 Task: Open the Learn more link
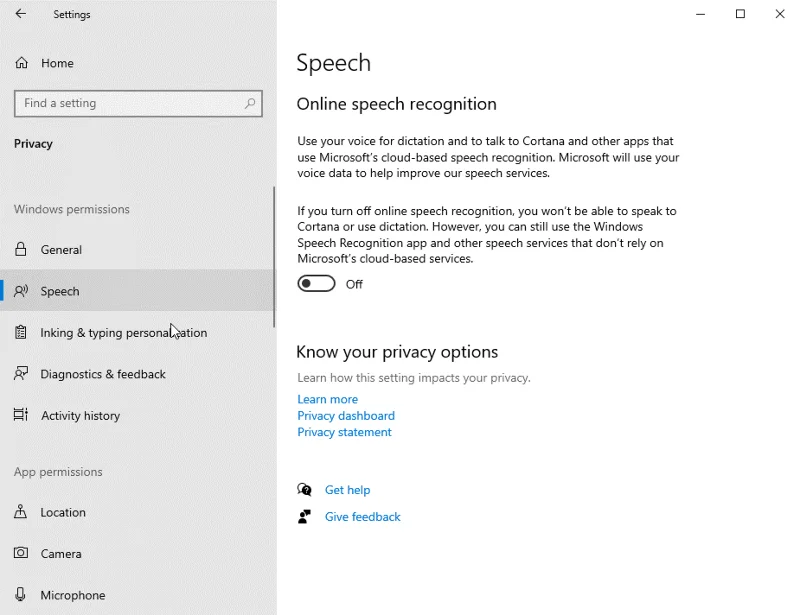[328, 399]
